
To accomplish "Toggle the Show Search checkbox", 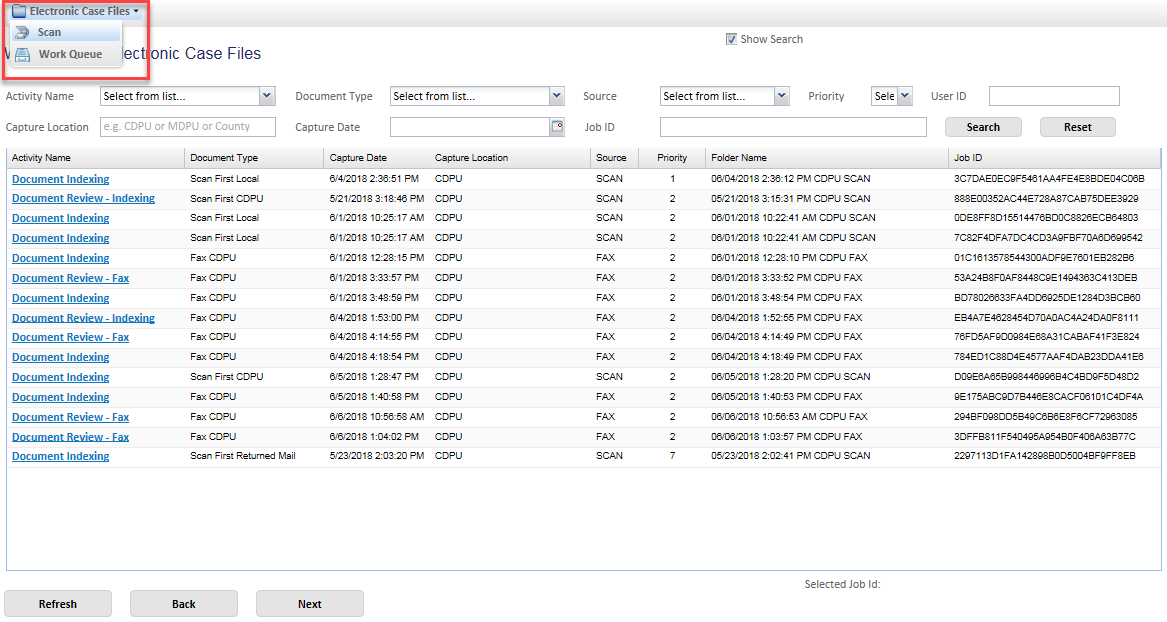I will click(731, 39).
